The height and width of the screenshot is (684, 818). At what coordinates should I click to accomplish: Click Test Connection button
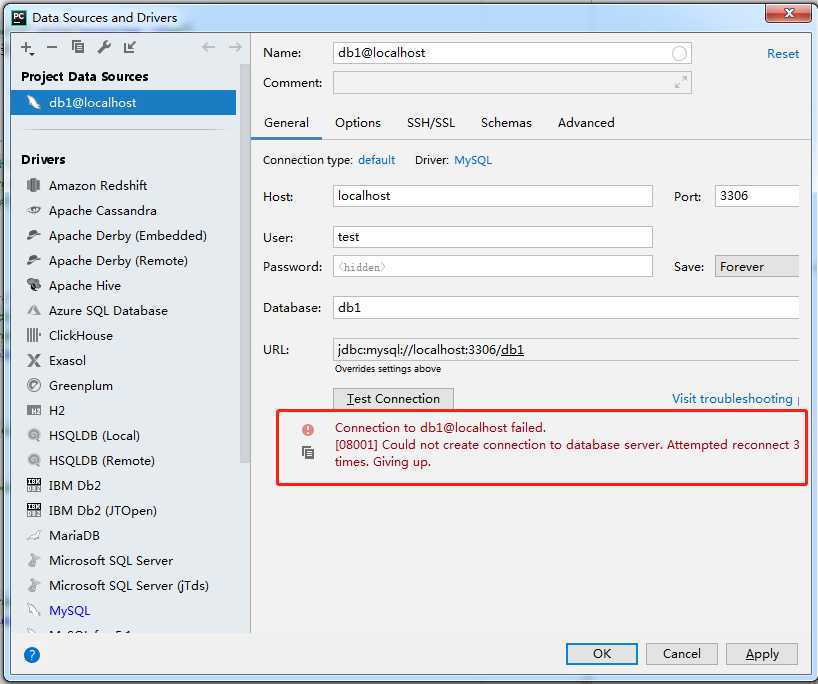pos(393,399)
